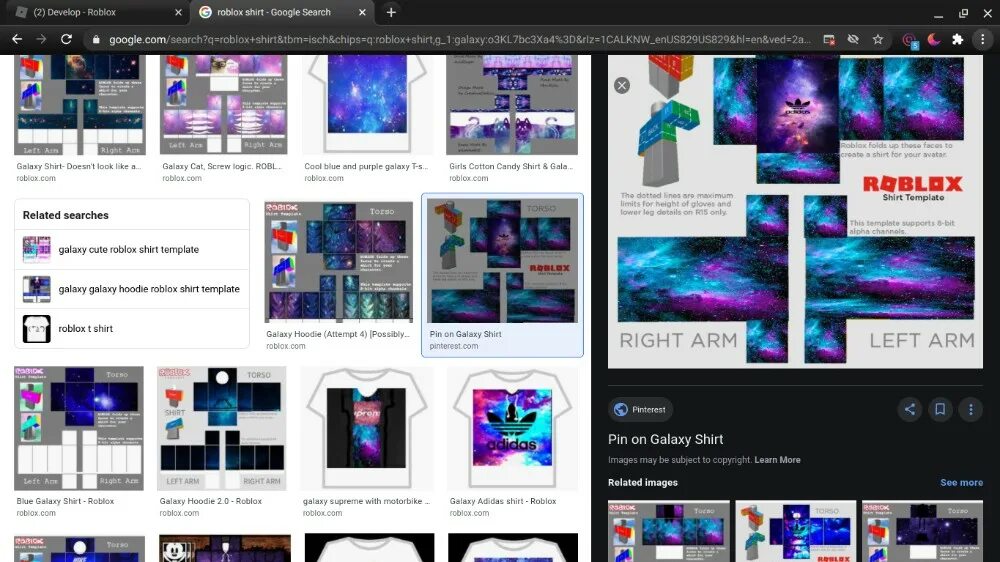This screenshot has height=562, width=1000.
Task: Go forward in browser history
Action: point(41,40)
